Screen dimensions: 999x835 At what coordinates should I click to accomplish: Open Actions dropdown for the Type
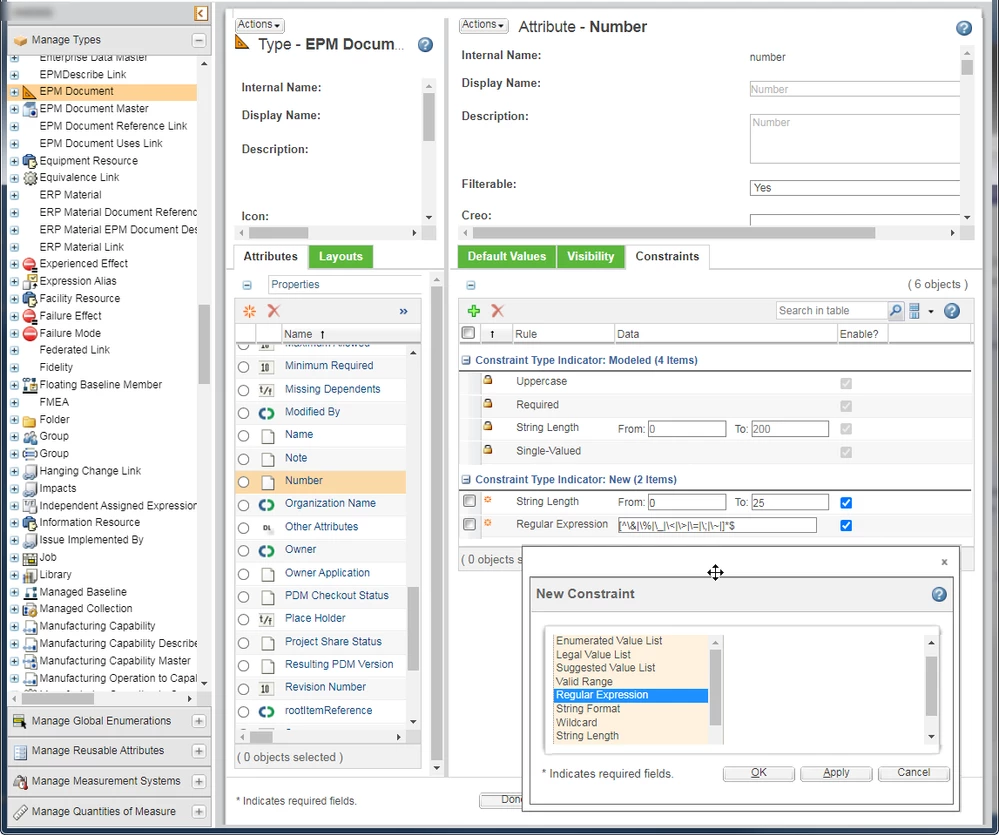tap(259, 24)
